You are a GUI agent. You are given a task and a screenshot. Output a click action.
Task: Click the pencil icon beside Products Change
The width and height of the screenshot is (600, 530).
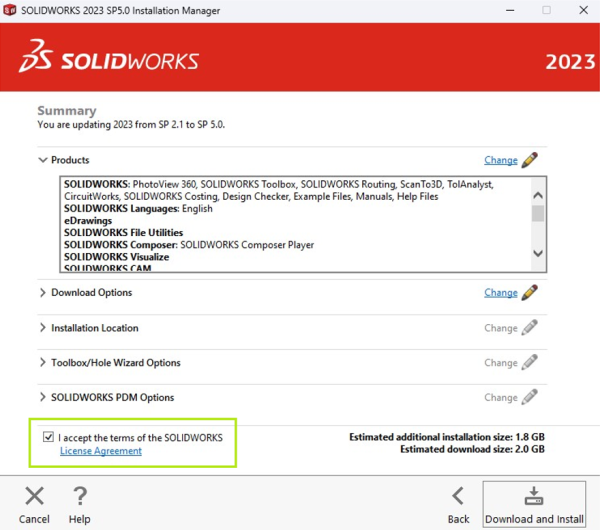[530, 160]
